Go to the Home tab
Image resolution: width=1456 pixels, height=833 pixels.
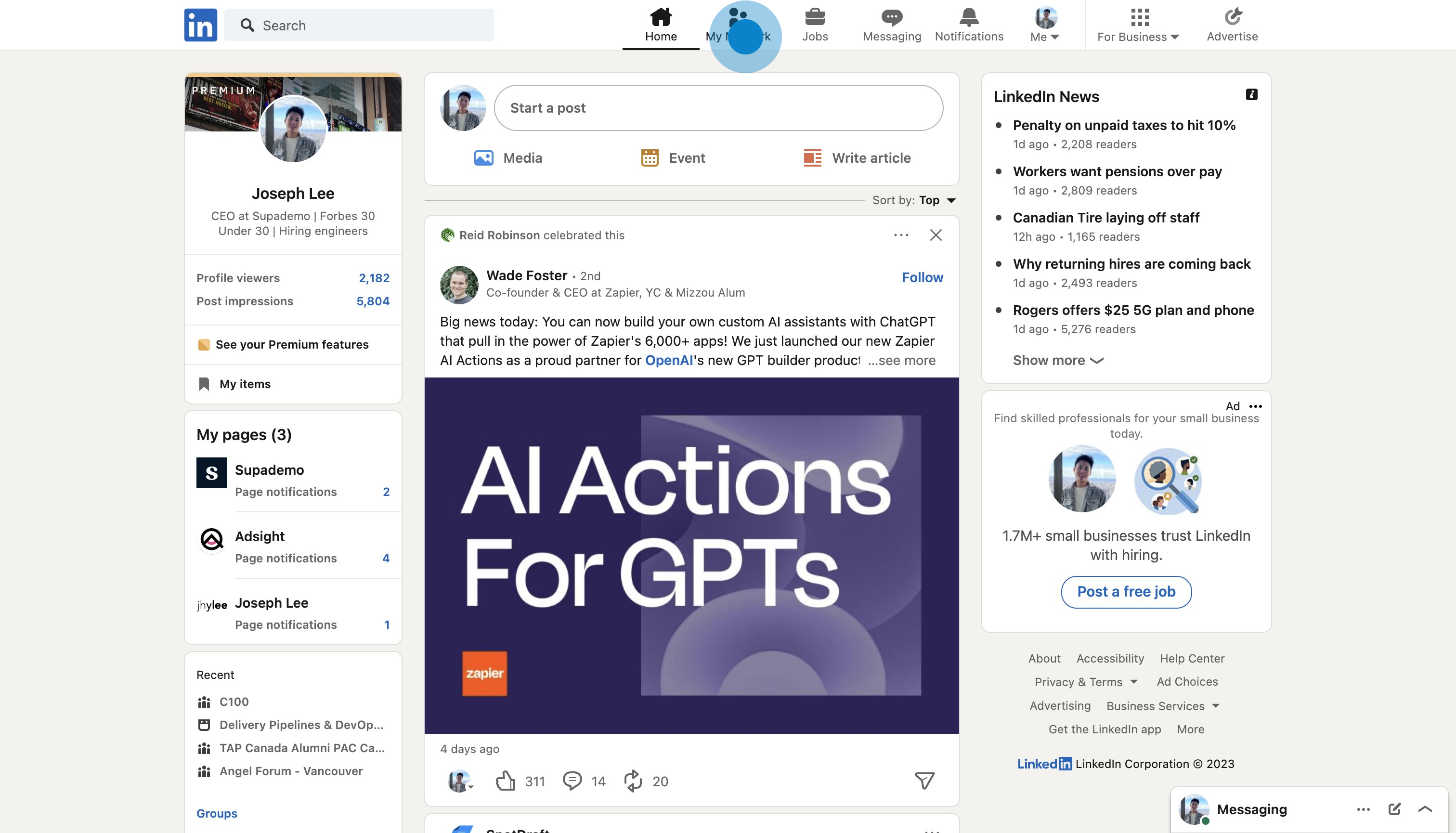tap(661, 25)
